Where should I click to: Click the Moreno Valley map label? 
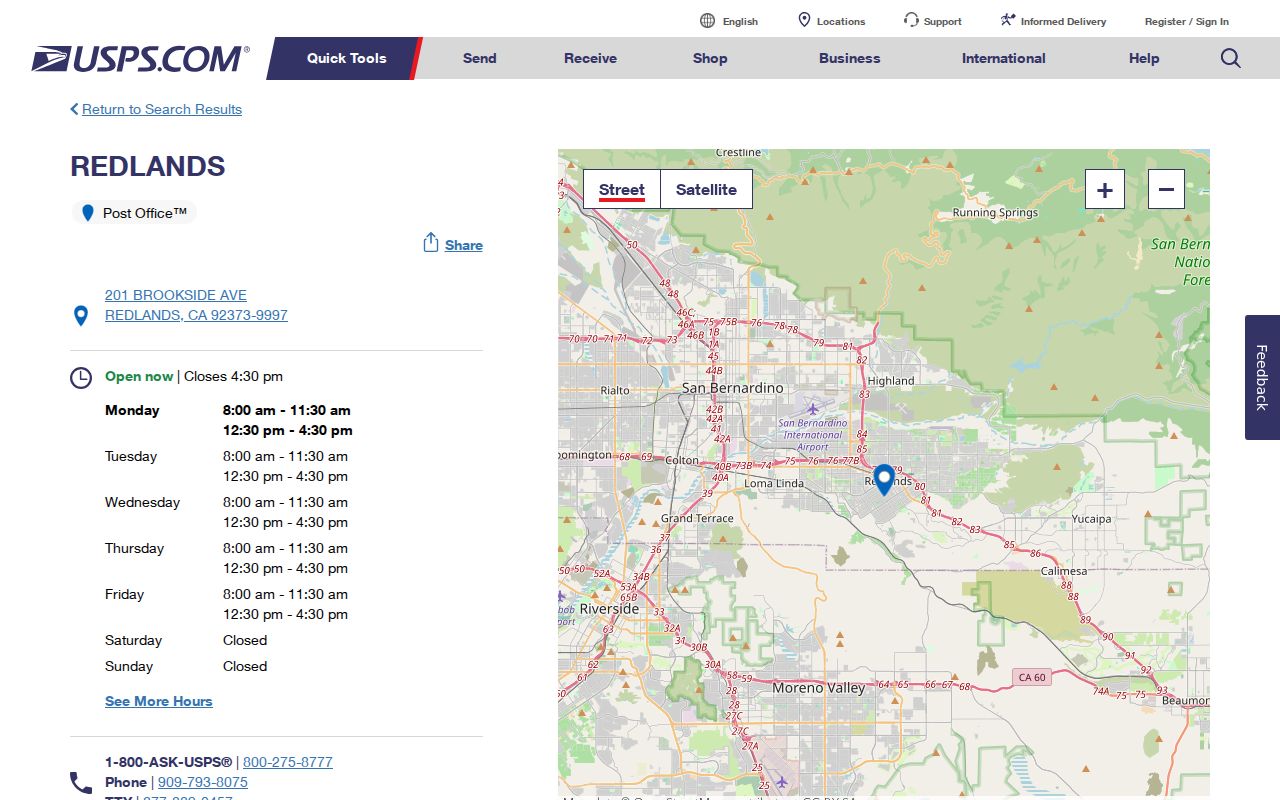click(819, 688)
